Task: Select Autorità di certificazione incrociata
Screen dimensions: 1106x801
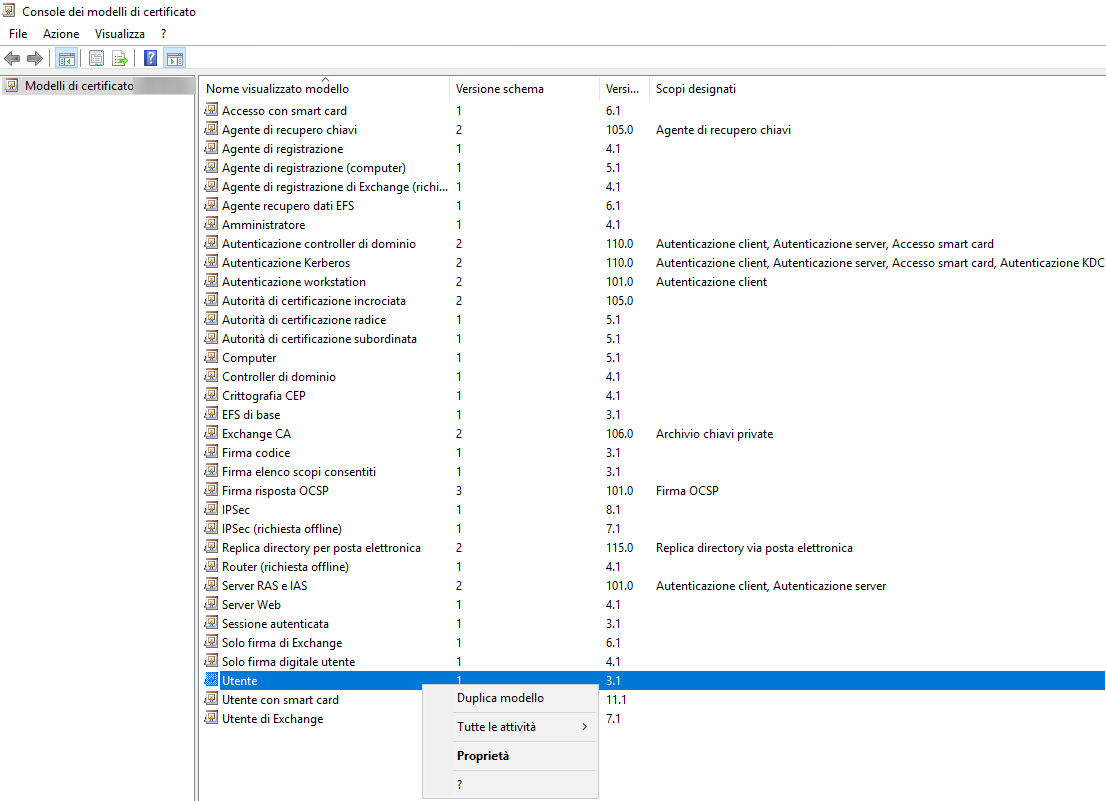Action: click(x=314, y=301)
